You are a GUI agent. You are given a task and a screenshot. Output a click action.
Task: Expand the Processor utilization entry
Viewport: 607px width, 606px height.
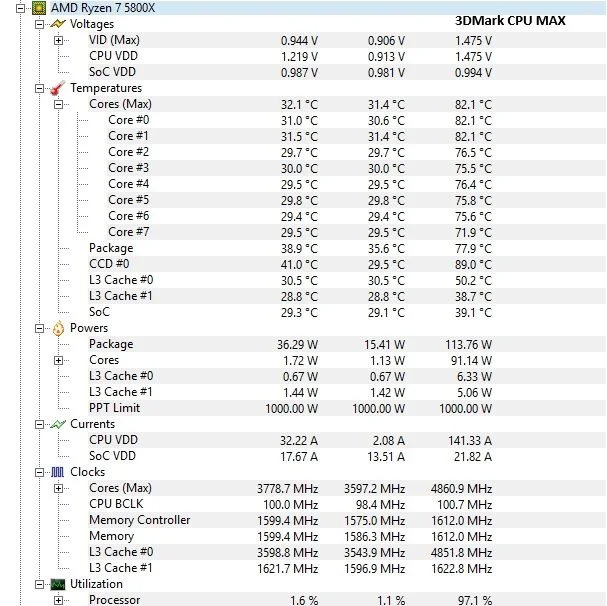58,600
